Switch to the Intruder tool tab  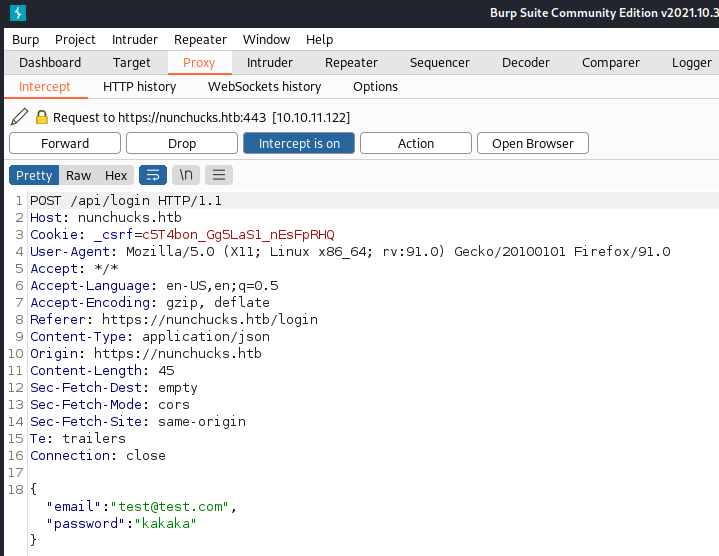[x=270, y=62]
